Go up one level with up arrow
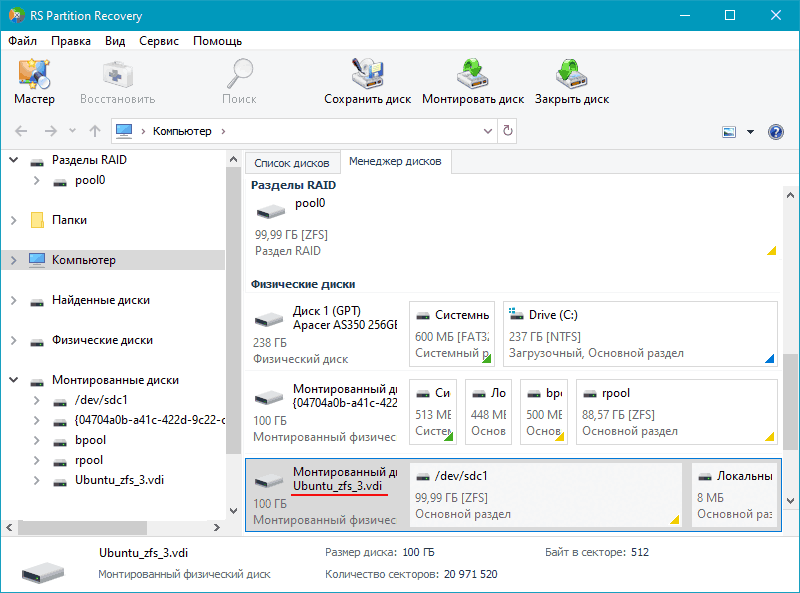 click(95, 131)
